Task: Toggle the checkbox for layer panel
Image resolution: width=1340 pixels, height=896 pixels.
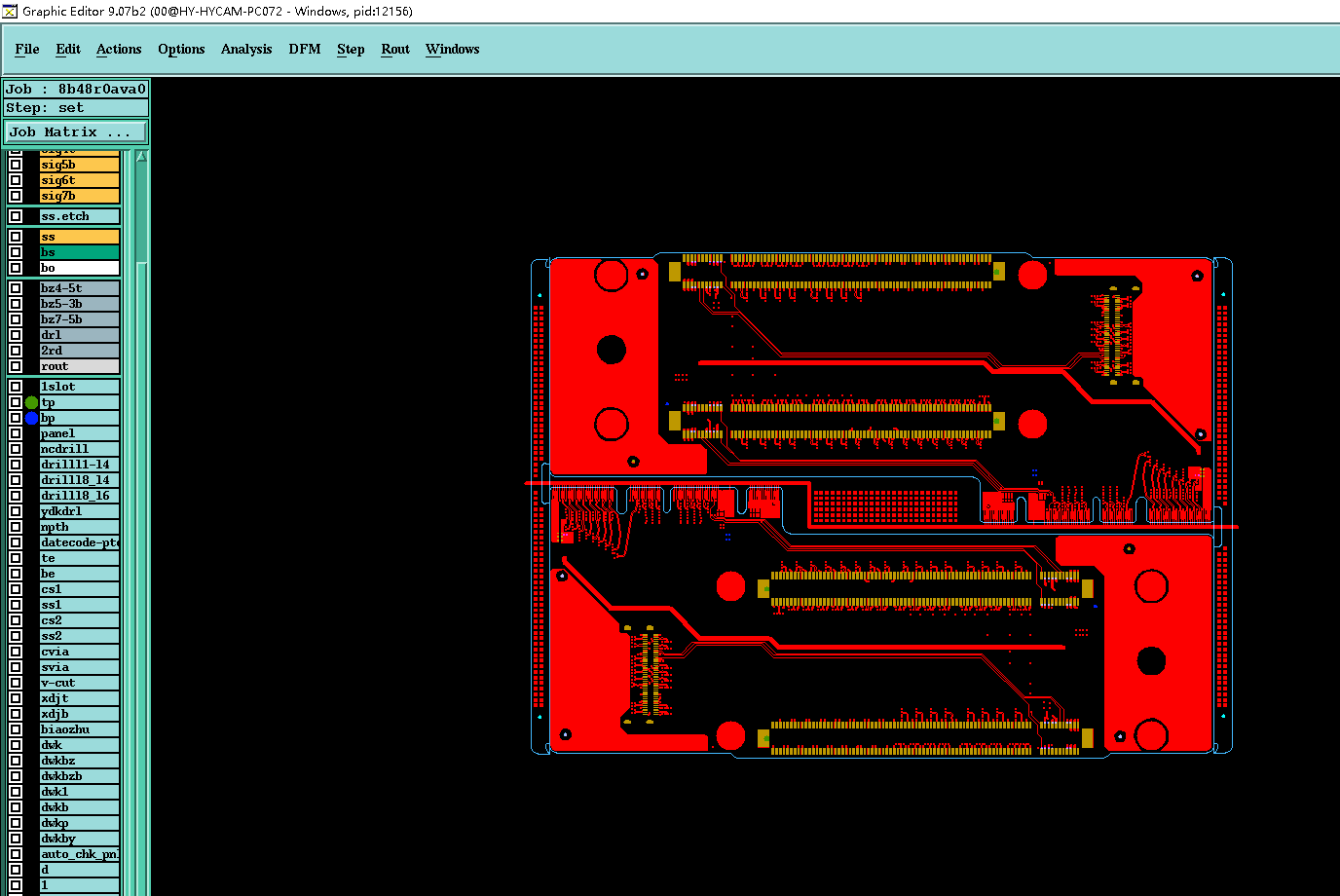Action: pyautogui.click(x=16, y=433)
